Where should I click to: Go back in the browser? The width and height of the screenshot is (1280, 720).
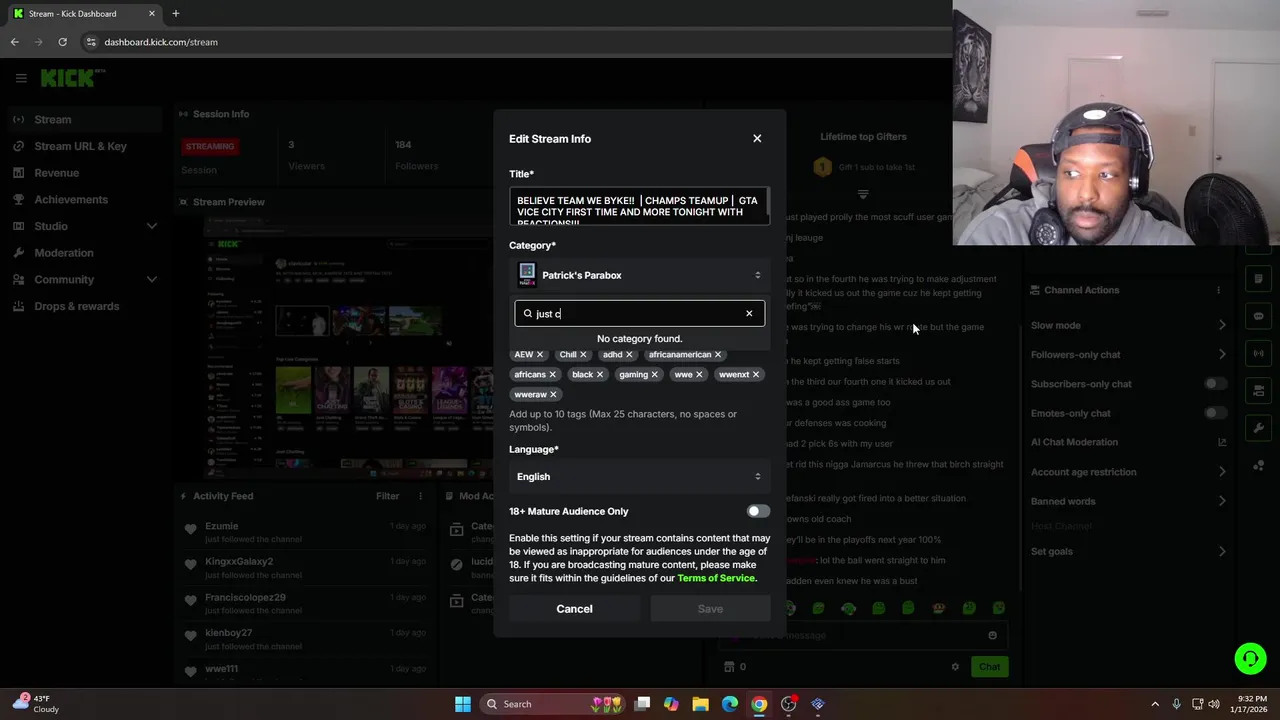click(14, 42)
